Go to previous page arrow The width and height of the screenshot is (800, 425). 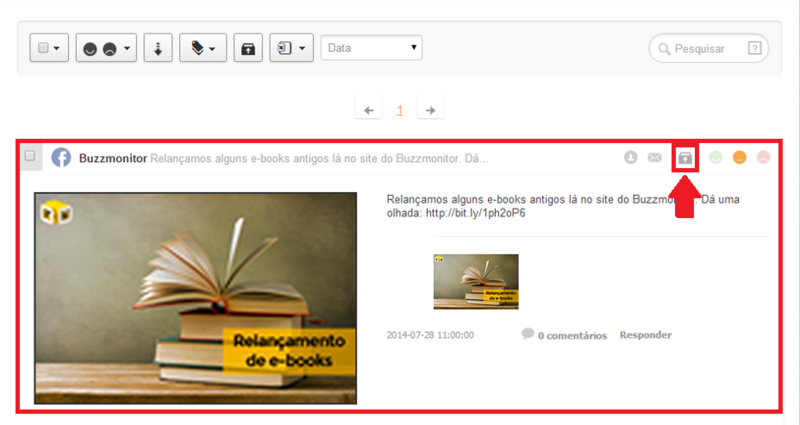click(x=369, y=110)
